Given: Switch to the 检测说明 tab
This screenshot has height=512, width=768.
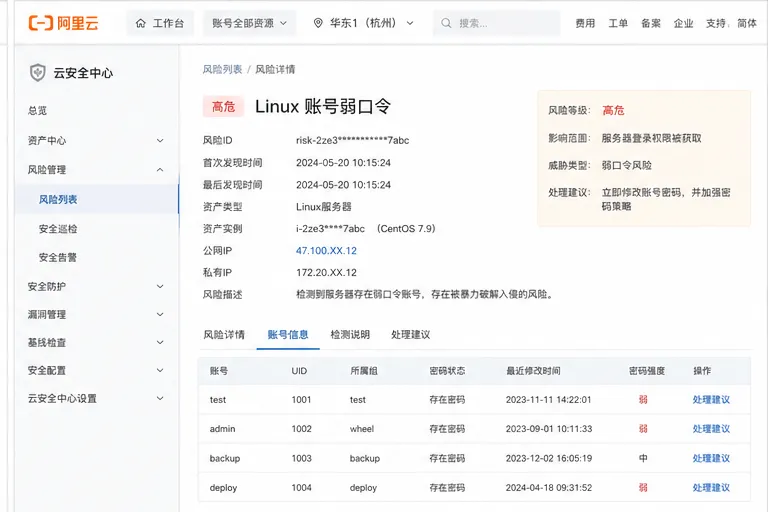Looking at the screenshot, I should [350, 335].
